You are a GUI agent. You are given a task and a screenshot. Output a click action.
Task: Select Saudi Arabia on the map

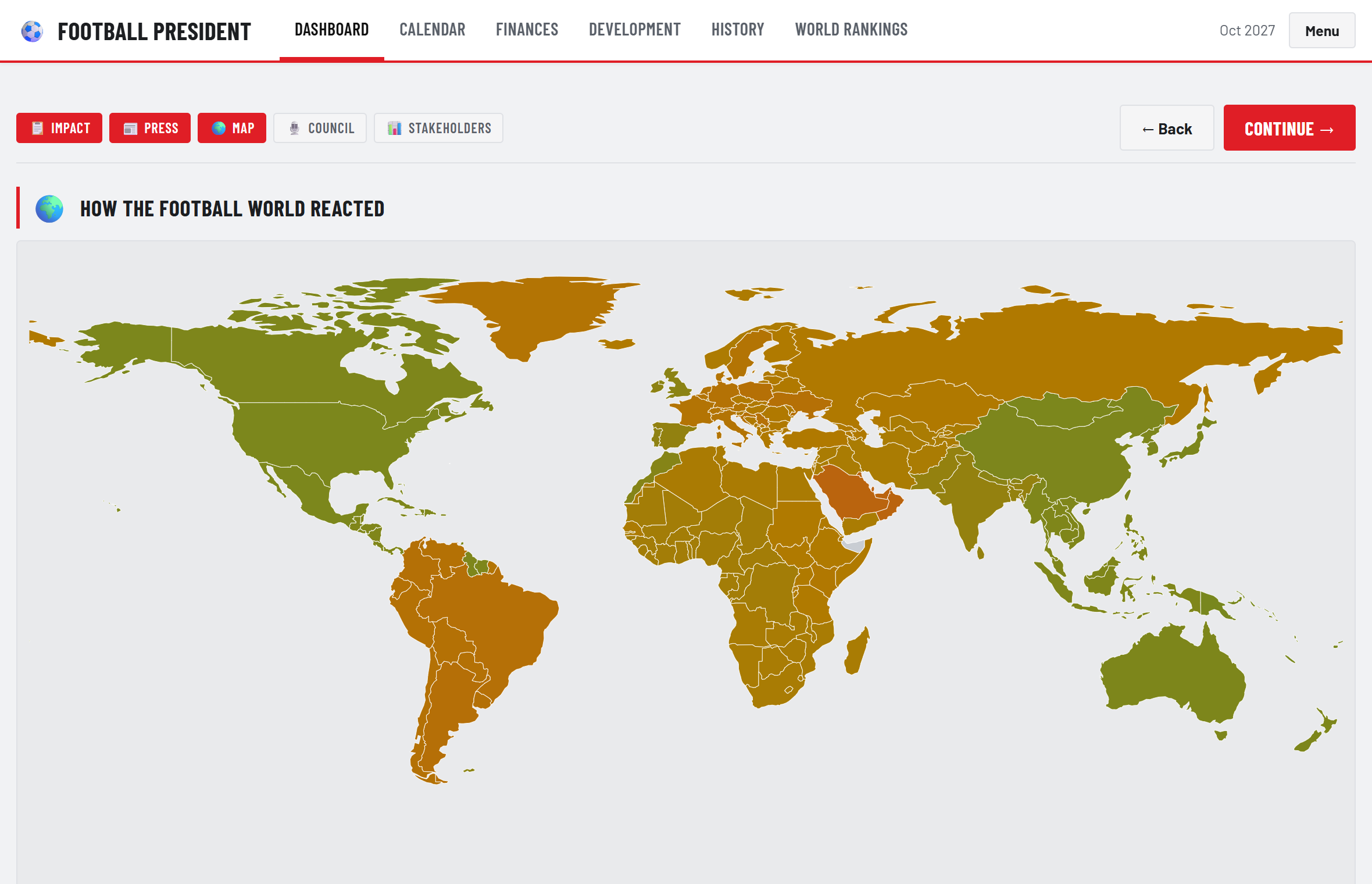(849, 494)
